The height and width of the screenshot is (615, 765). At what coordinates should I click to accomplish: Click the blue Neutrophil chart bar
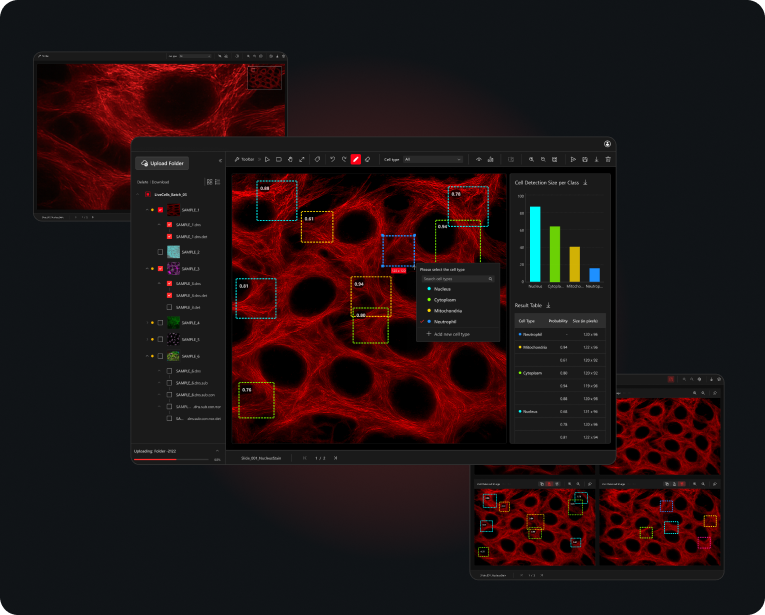point(594,275)
